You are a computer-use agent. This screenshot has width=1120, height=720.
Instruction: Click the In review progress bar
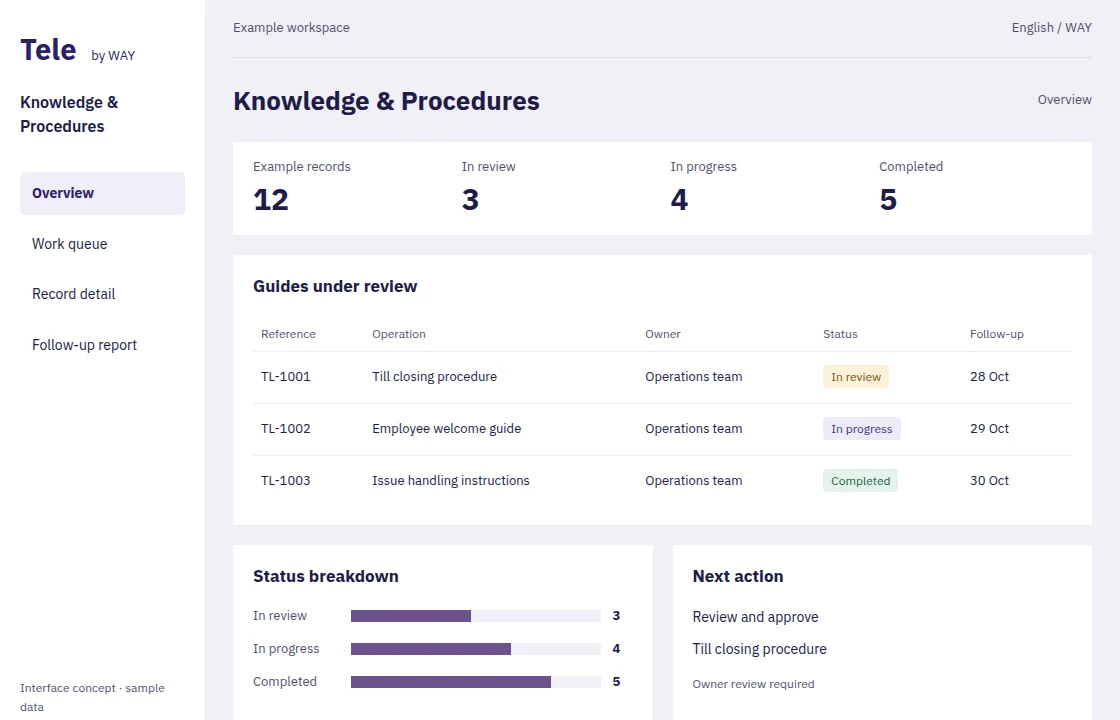coord(476,616)
